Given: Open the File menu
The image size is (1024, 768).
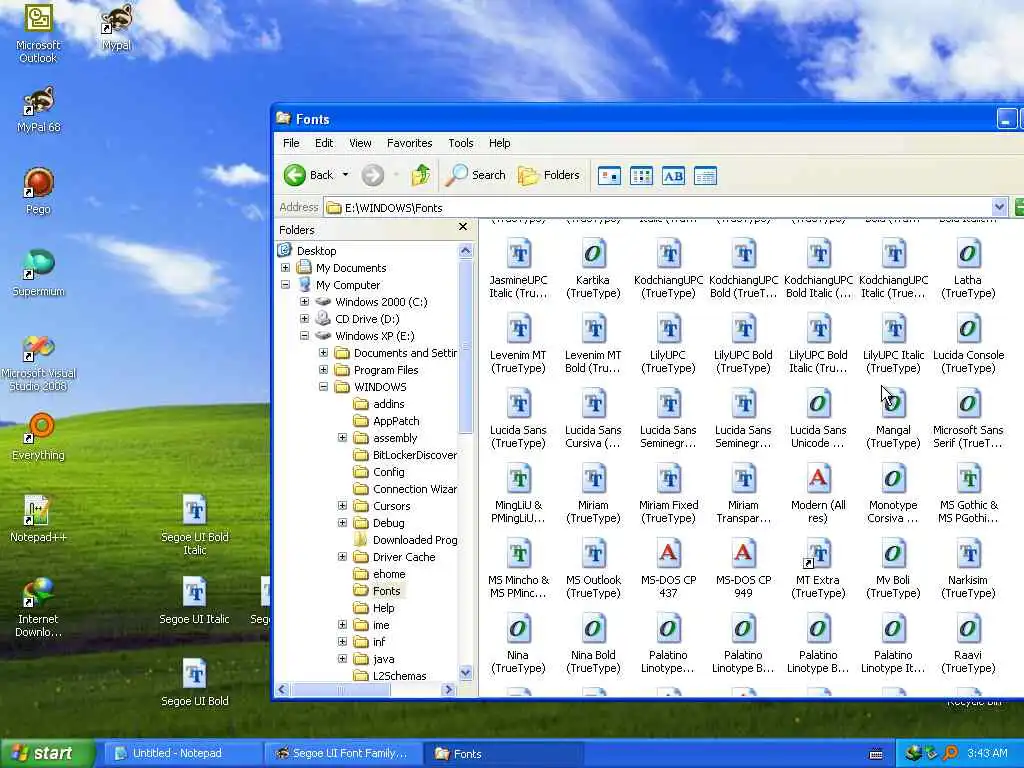Looking at the screenshot, I should (x=291, y=143).
